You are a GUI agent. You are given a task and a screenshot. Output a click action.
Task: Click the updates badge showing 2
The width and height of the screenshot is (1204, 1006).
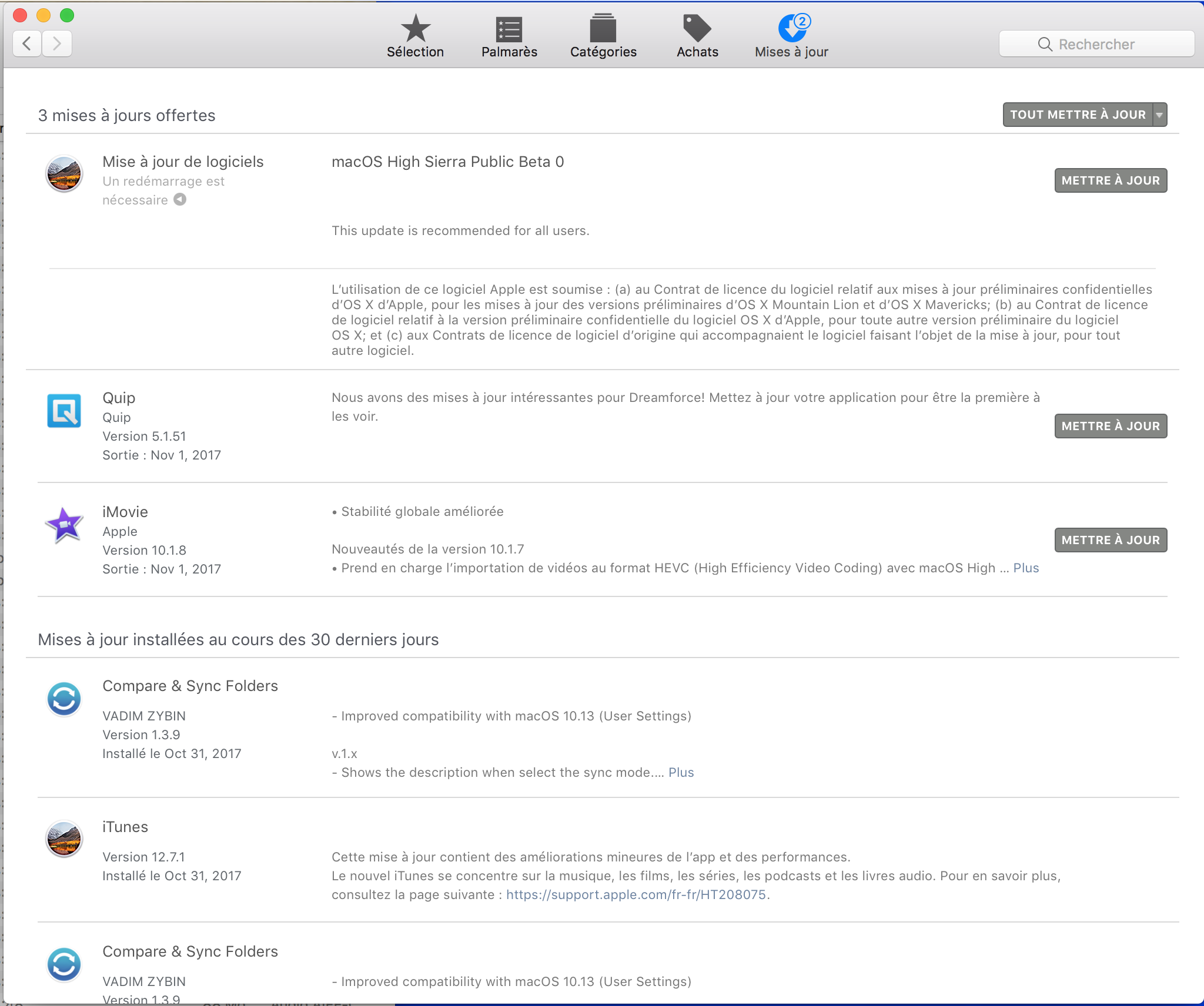pyautogui.click(x=802, y=21)
